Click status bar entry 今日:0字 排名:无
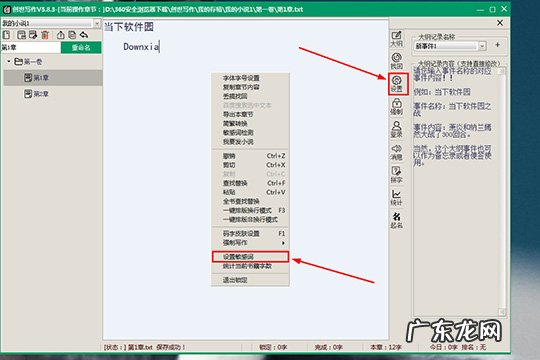Image resolution: width=540 pixels, height=360 pixels. coord(458,347)
